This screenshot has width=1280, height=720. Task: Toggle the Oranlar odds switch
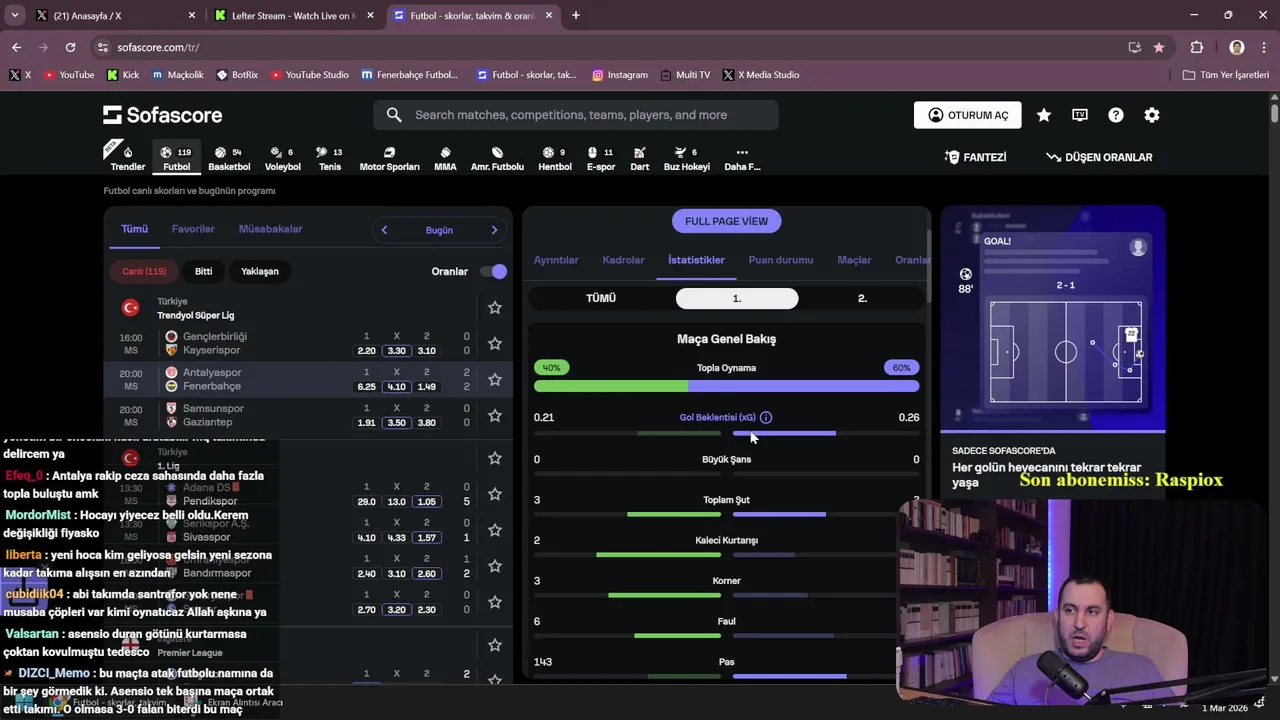(x=494, y=271)
